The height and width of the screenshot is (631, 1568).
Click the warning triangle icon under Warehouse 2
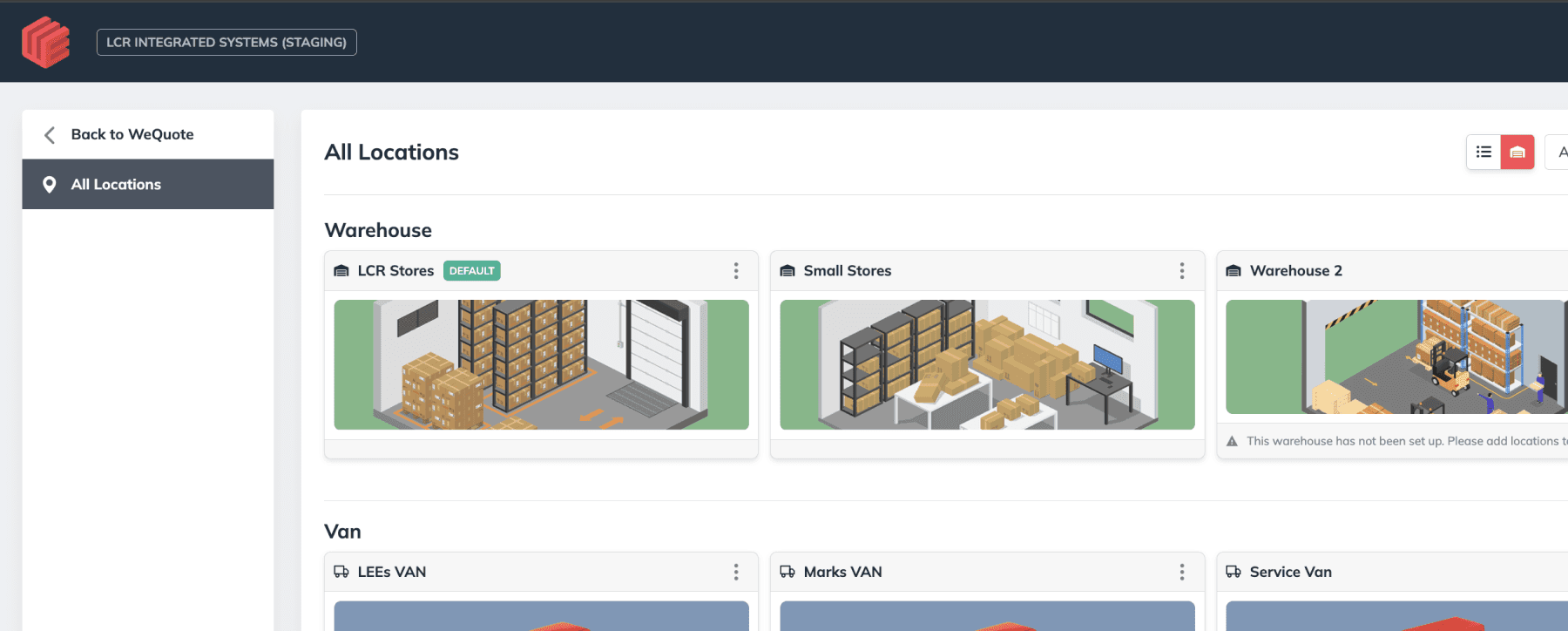tap(1232, 442)
